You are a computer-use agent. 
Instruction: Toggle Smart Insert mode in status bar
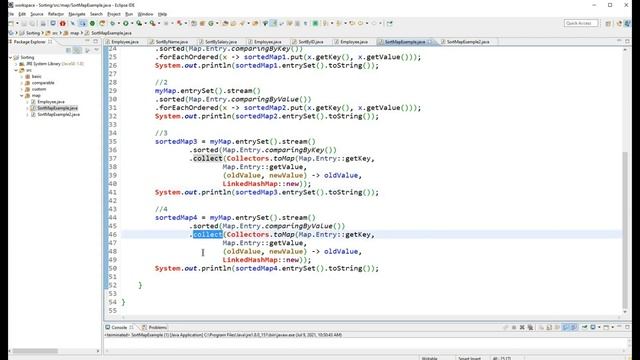pos(469,358)
